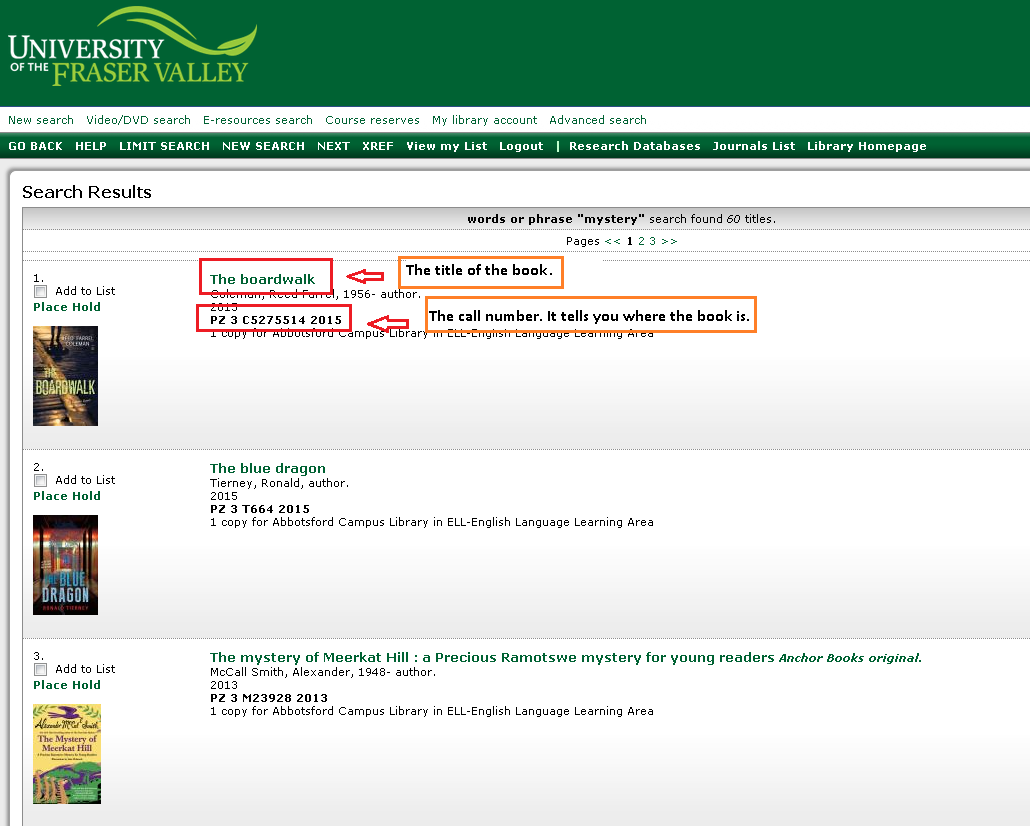Go to the NEXT page of results
Viewport: 1030px width, 826px height.
[x=333, y=145]
